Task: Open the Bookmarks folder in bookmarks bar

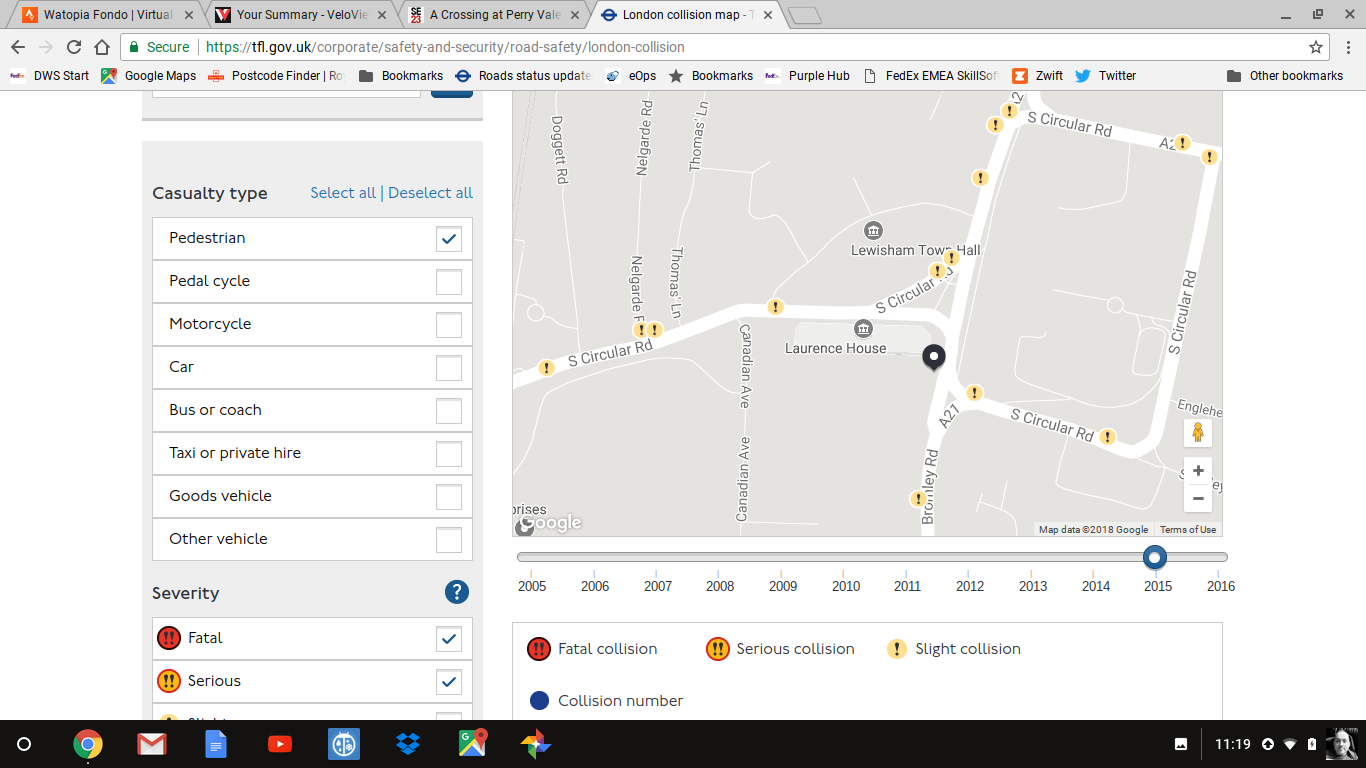Action: [x=401, y=76]
